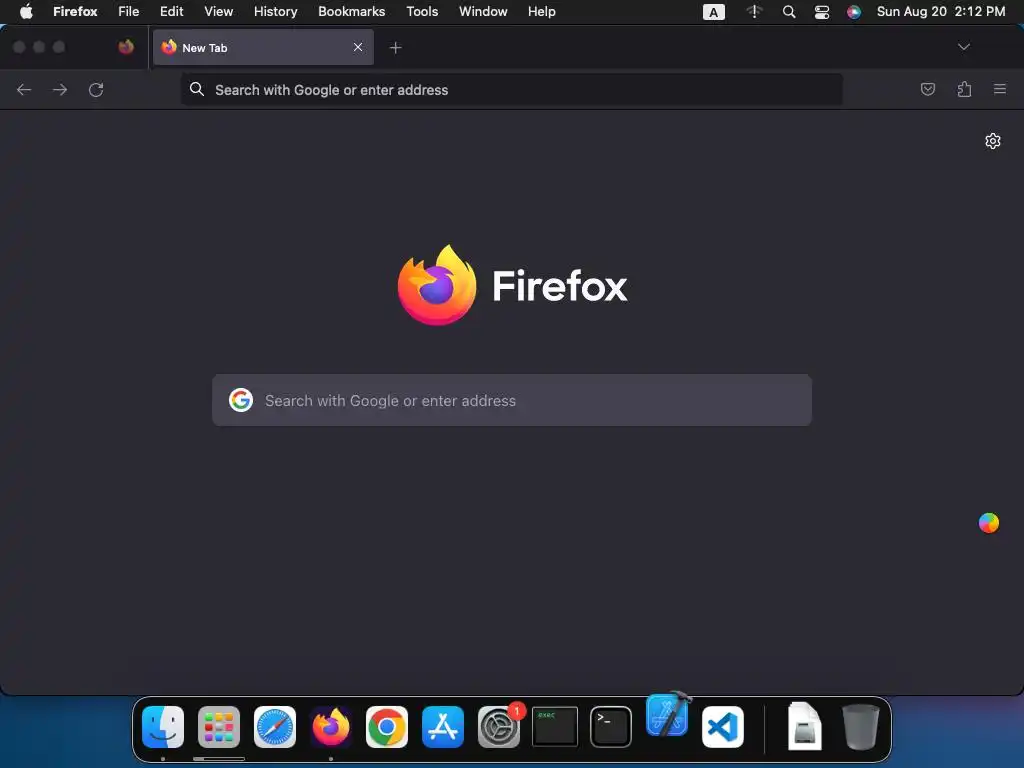This screenshot has width=1024, height=768.
Task: Open App Store from the Dock
Action: click(443, 727)
